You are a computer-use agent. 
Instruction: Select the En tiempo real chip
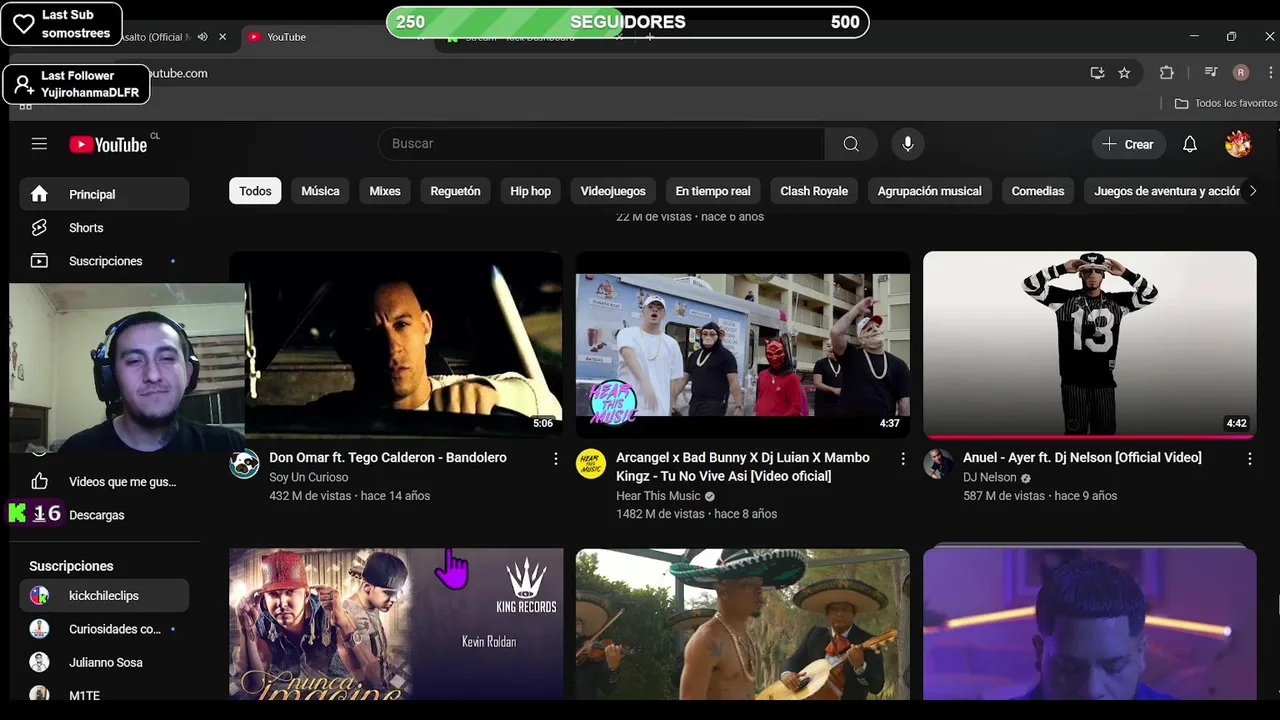[713, 191]
